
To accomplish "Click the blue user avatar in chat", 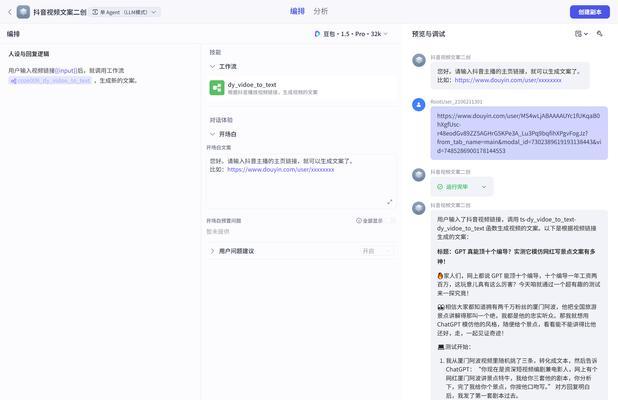I will point(419,105).
